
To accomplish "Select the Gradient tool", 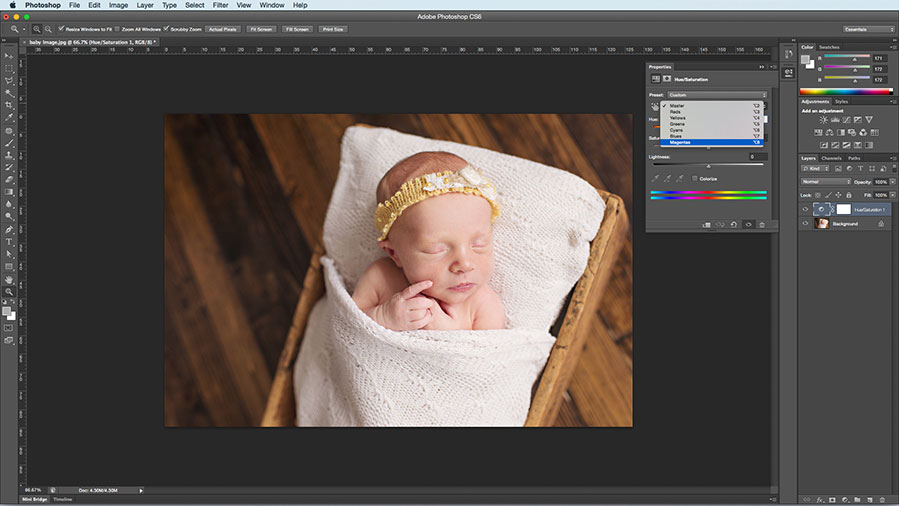I will point(9,192).
